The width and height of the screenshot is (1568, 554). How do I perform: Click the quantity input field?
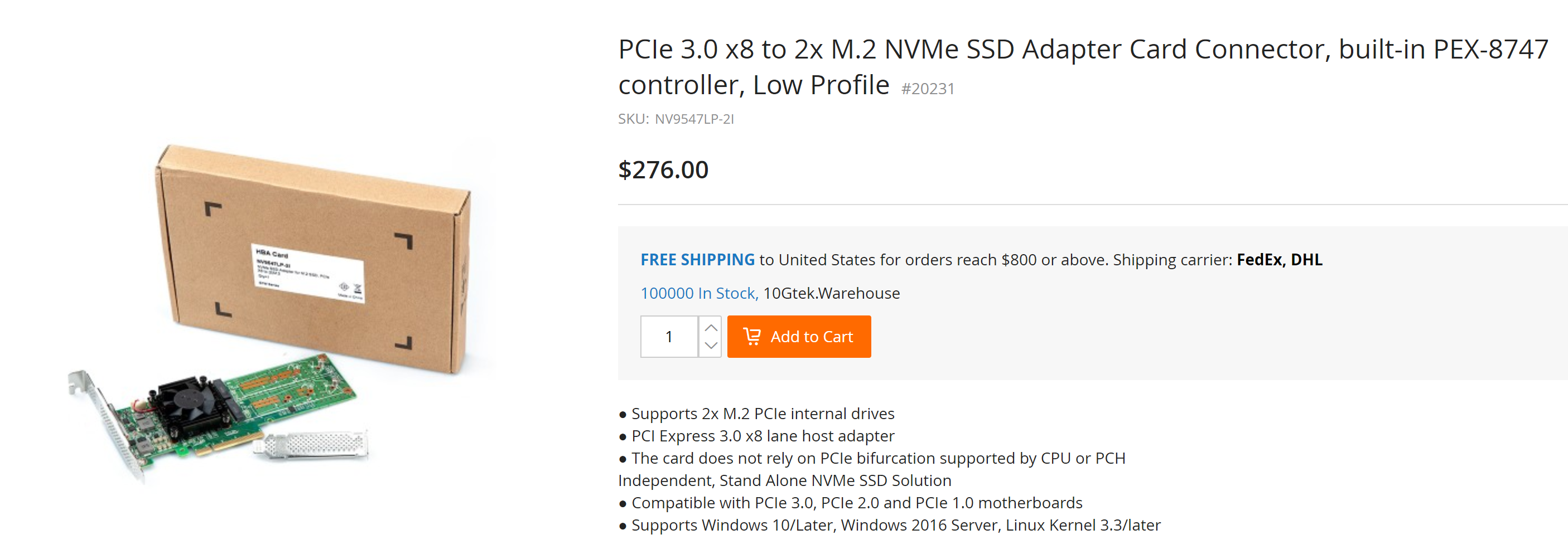click(669, 336)
